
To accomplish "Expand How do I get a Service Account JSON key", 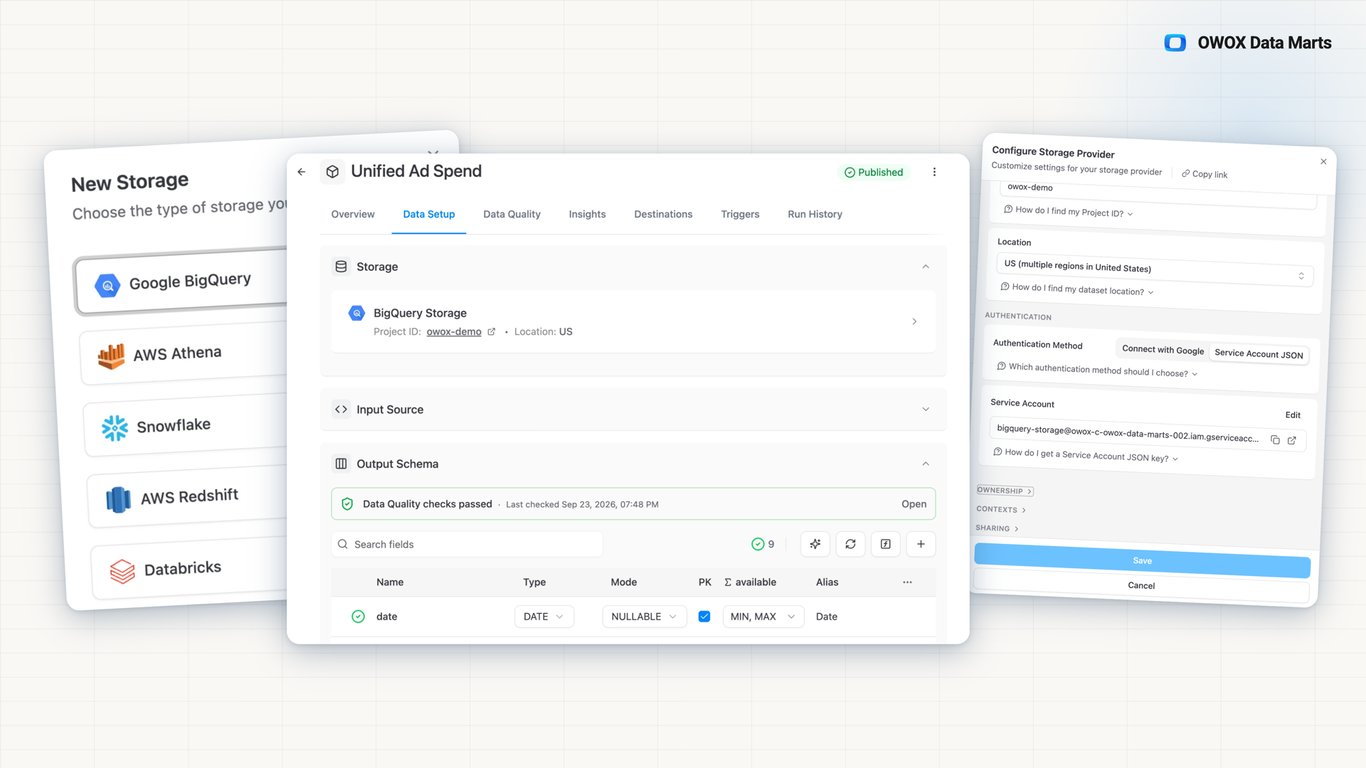I will (x=1086, y=455).
